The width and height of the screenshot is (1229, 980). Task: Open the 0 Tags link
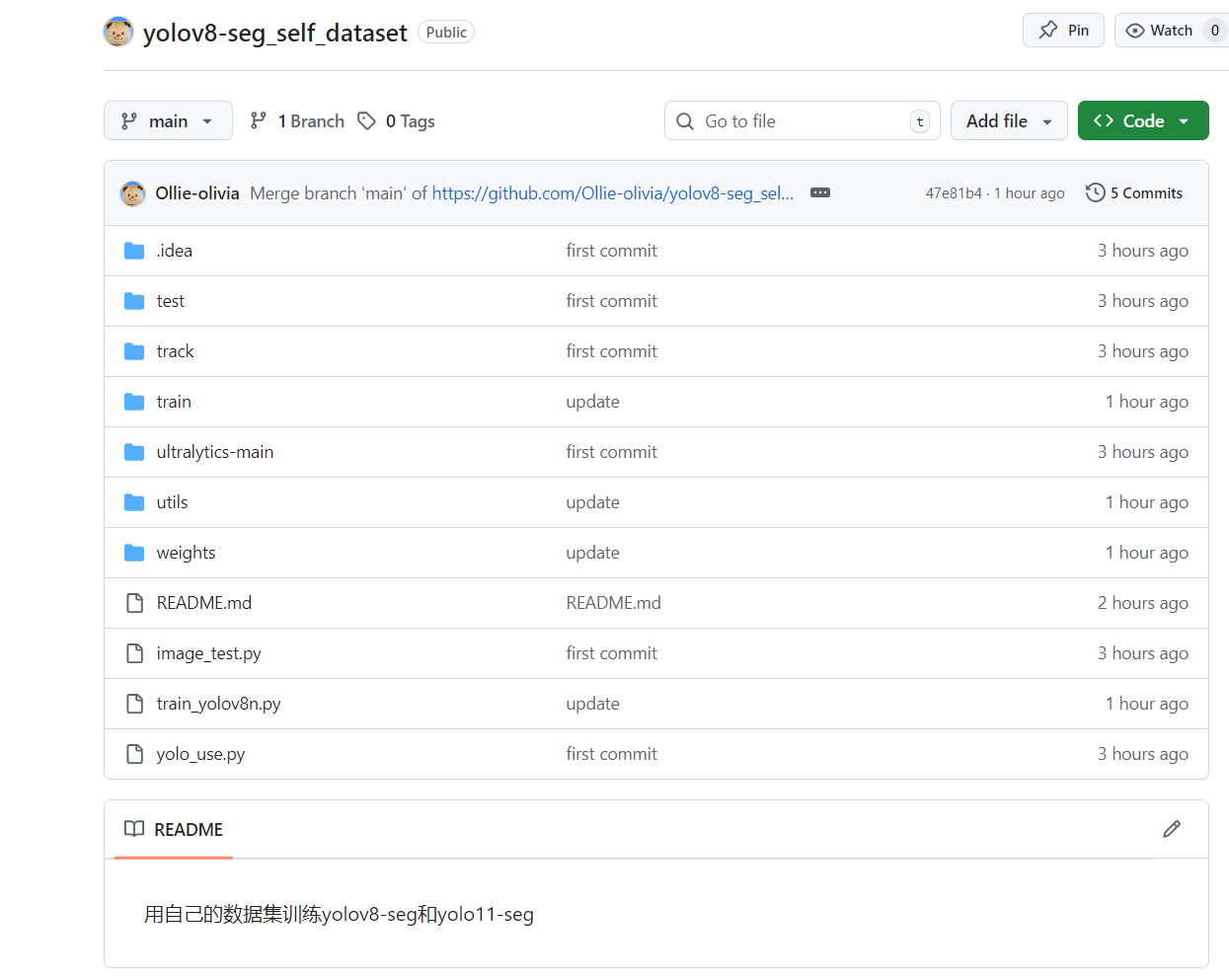point(396,120)
